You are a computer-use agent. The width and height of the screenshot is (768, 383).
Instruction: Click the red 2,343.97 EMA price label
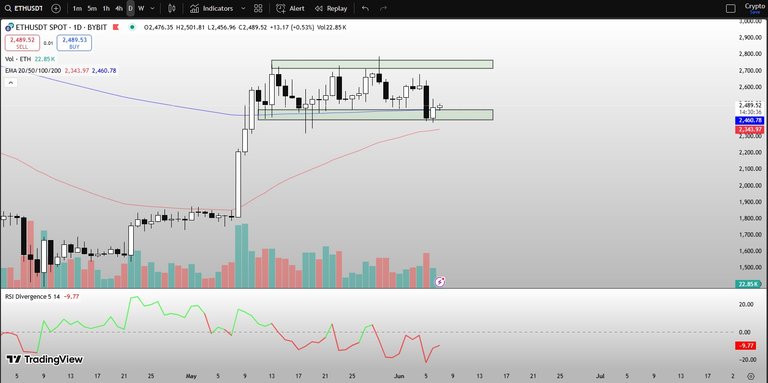[x=750, y=129]
